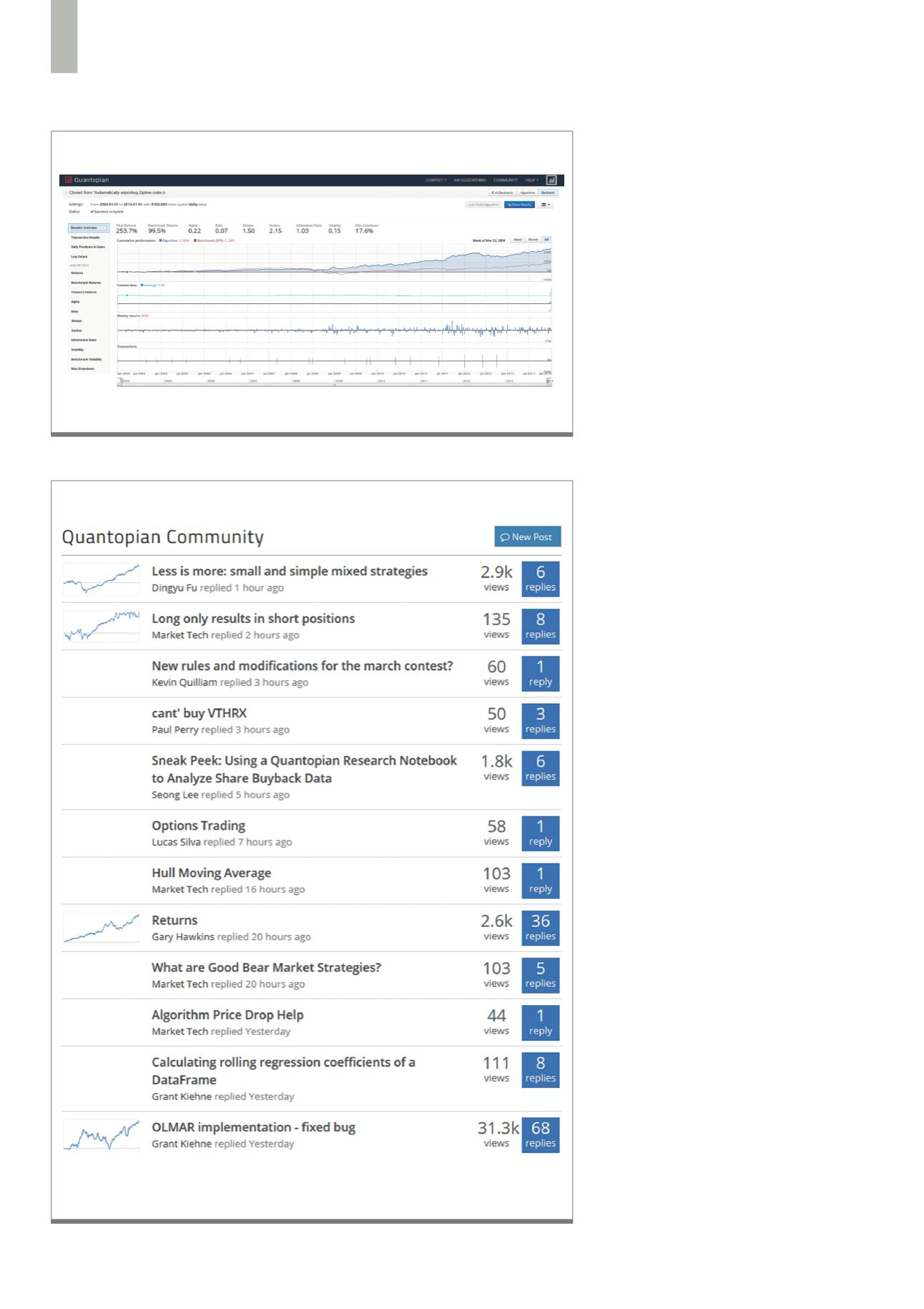
Task: Open the 'Returns' post by Gary Hawkins
Action: (175, 920)
